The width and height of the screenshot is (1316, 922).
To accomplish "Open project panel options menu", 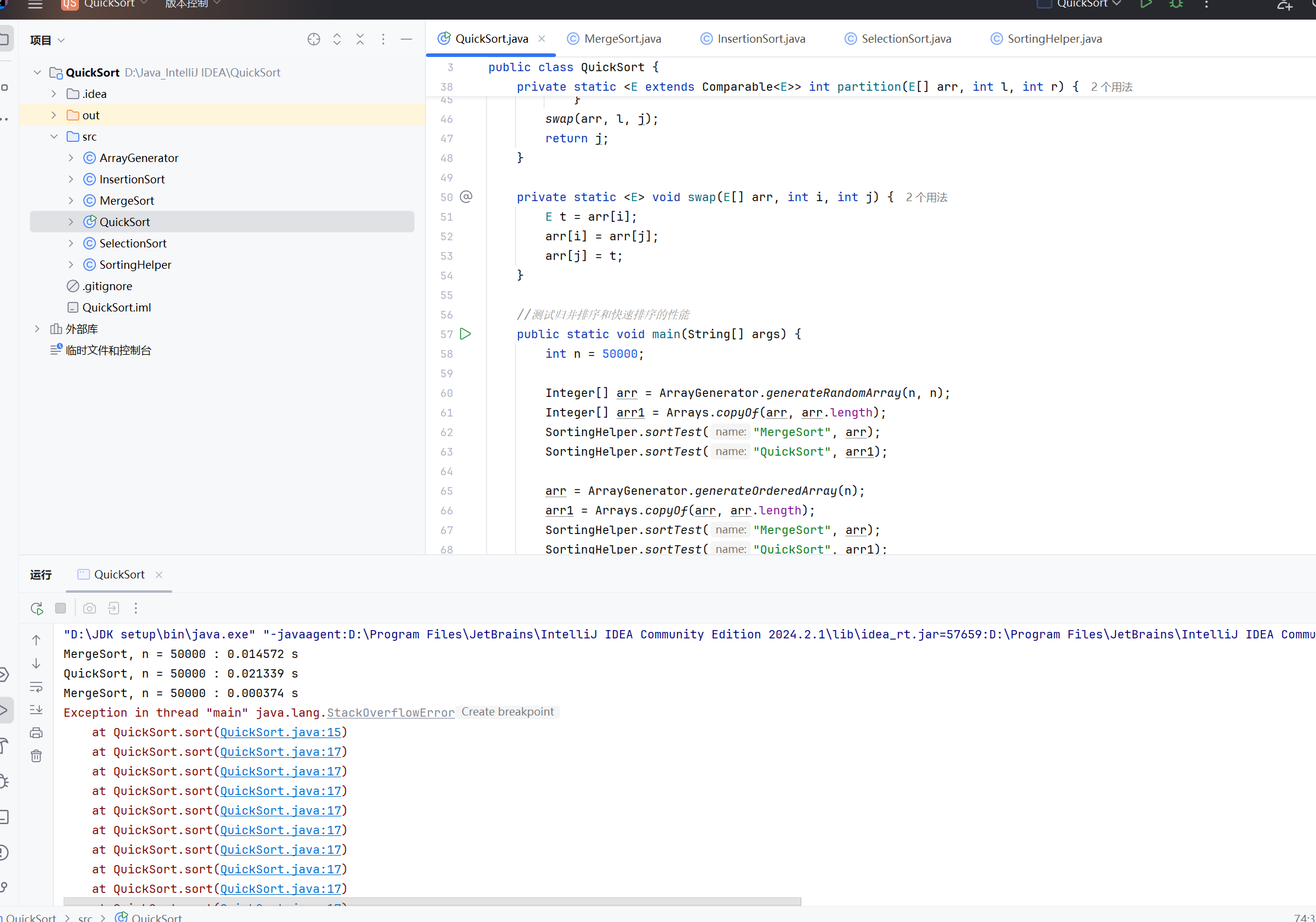I will tap(383, 40).
